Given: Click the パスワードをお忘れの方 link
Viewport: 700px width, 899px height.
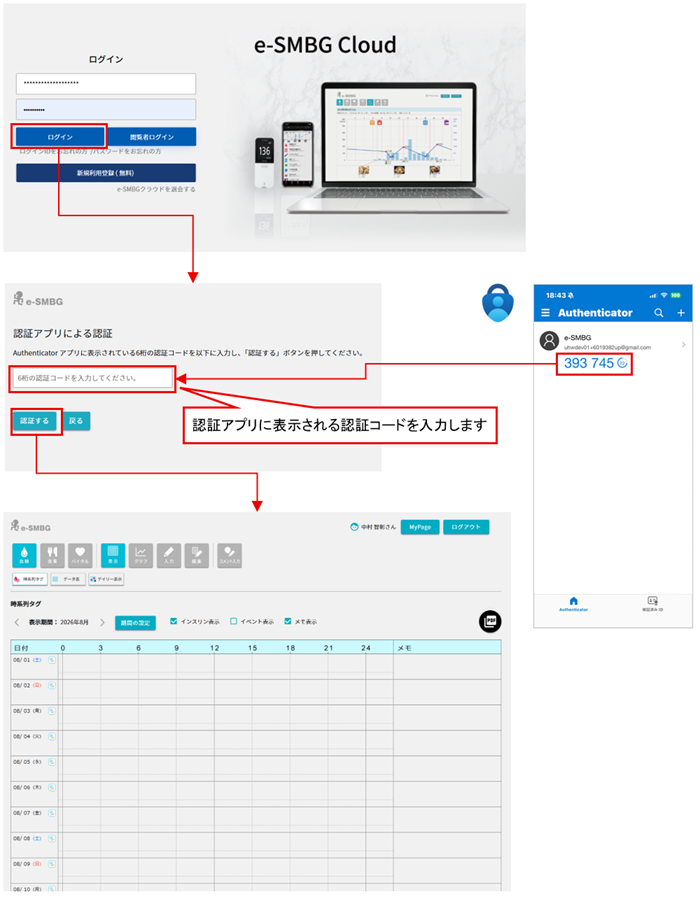Looking at the screenshot, I should tap(127, 151).
